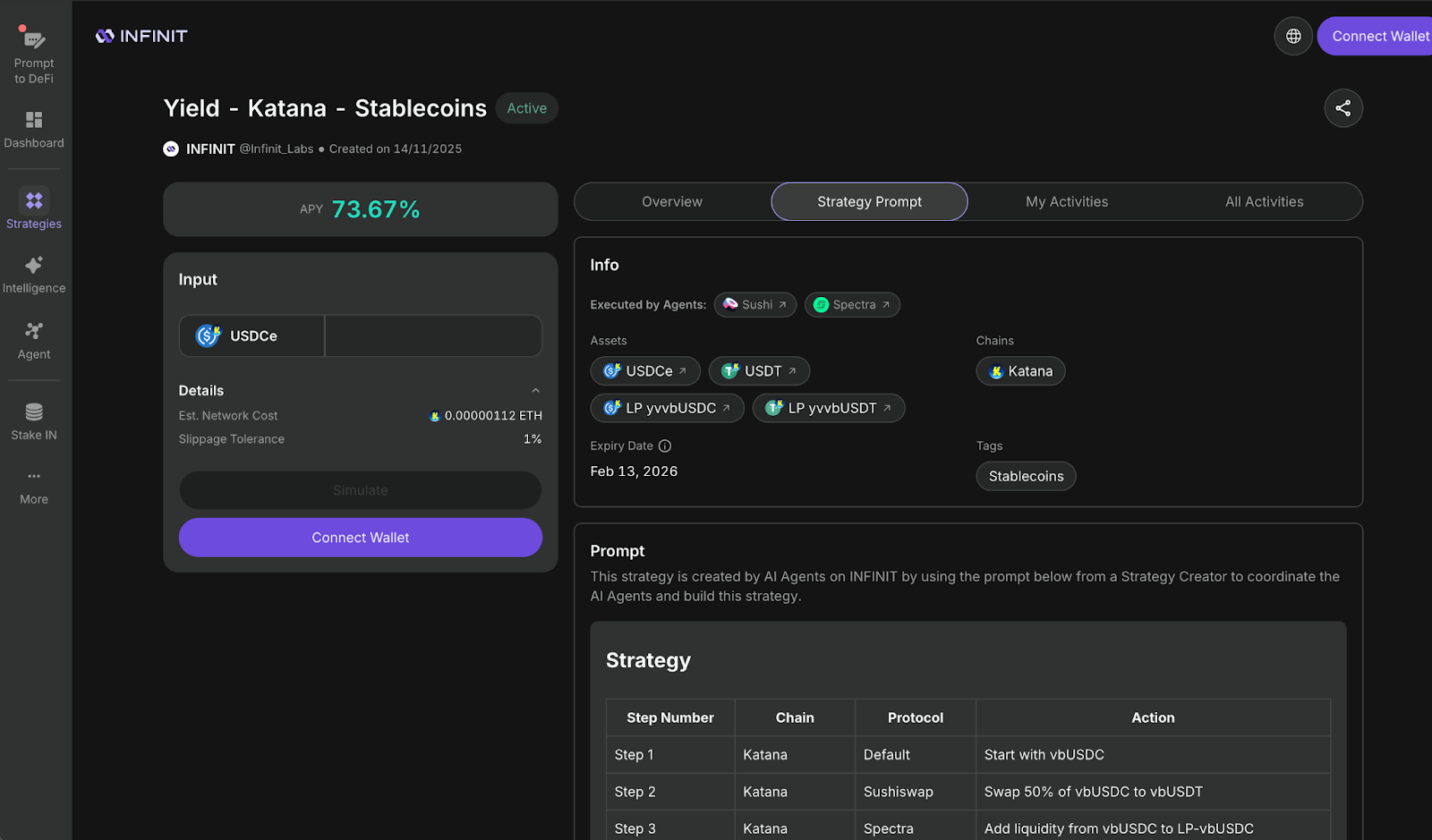
Task: Click the Connect Wallet button under Simulate
Action: [361, 538]
